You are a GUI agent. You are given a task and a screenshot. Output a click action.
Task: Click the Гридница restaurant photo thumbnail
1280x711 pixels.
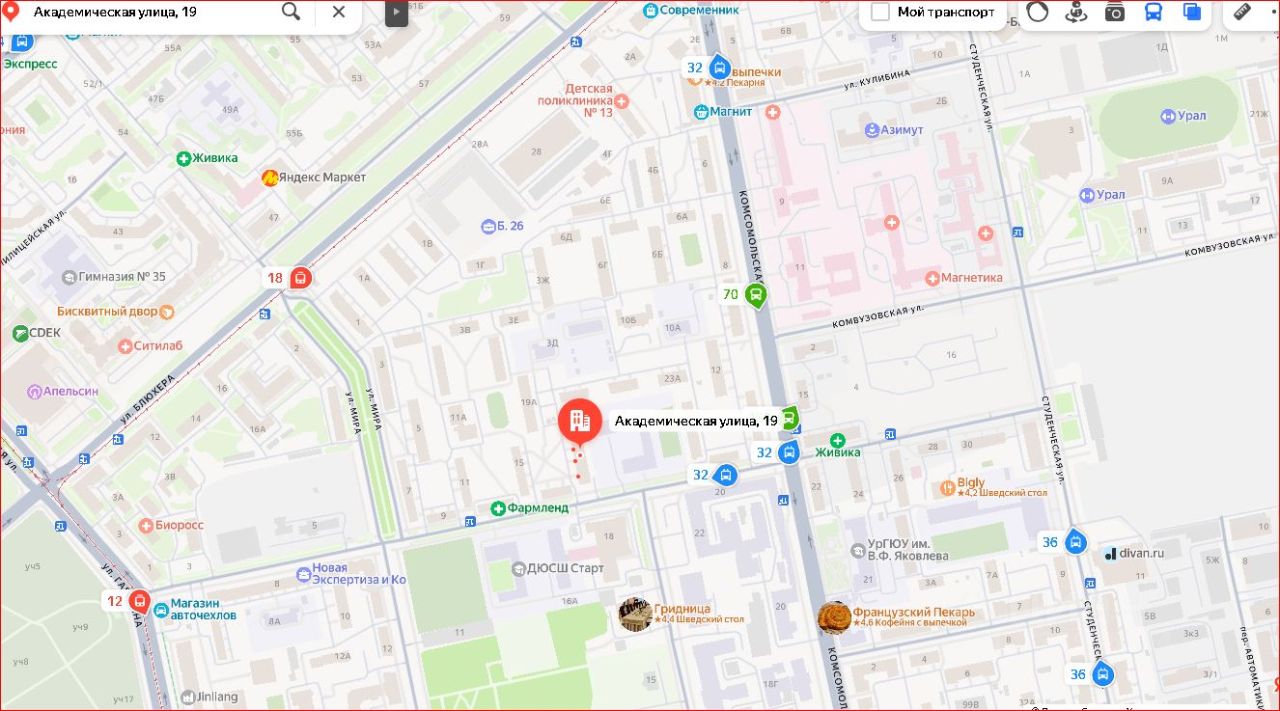click(635, 614)
